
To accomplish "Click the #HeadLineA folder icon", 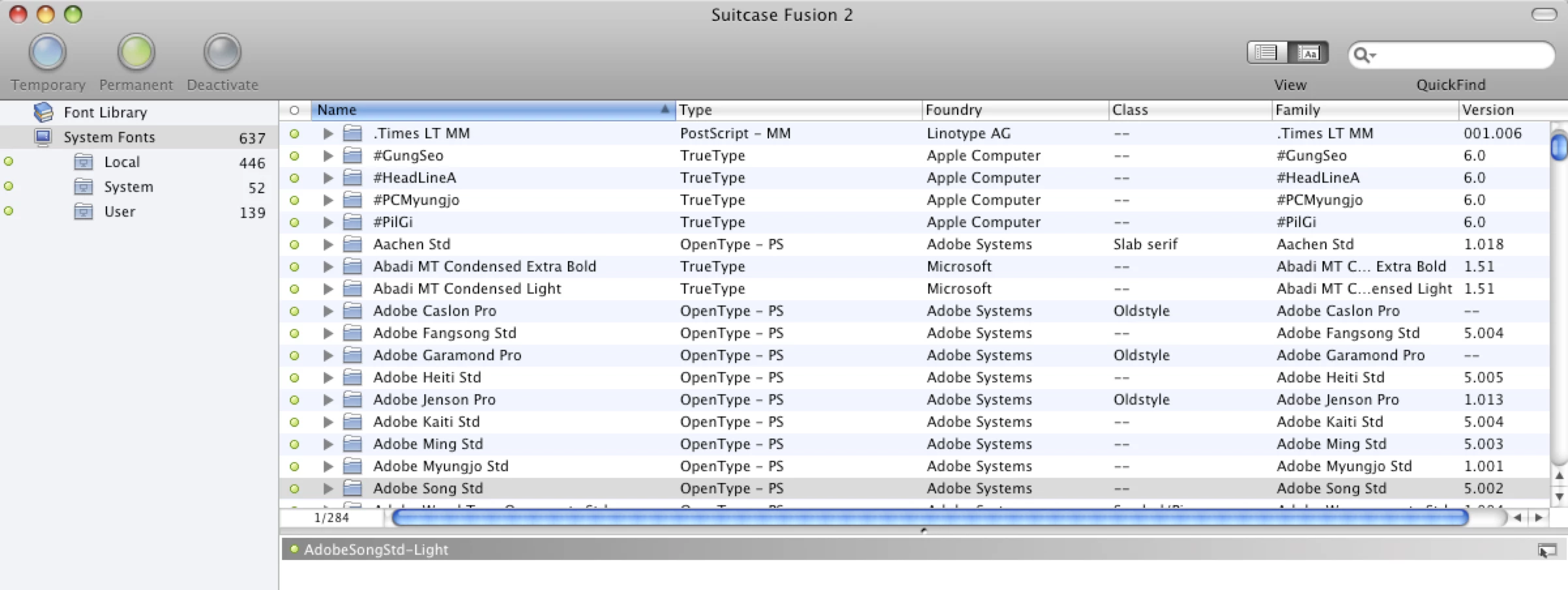I will pos(353,178).
